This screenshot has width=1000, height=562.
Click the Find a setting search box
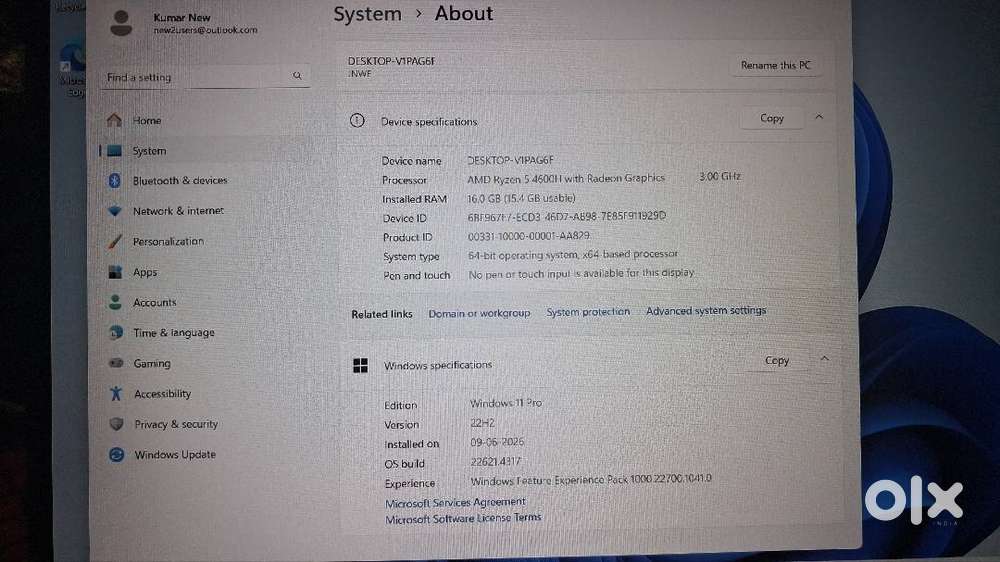pyautogui.click(x=205, y=77)
